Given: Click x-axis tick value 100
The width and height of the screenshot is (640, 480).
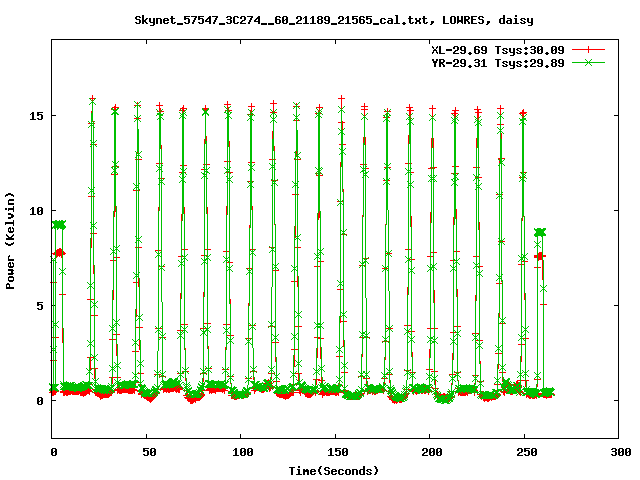Looking at the screenshot, I should point(243,452).
